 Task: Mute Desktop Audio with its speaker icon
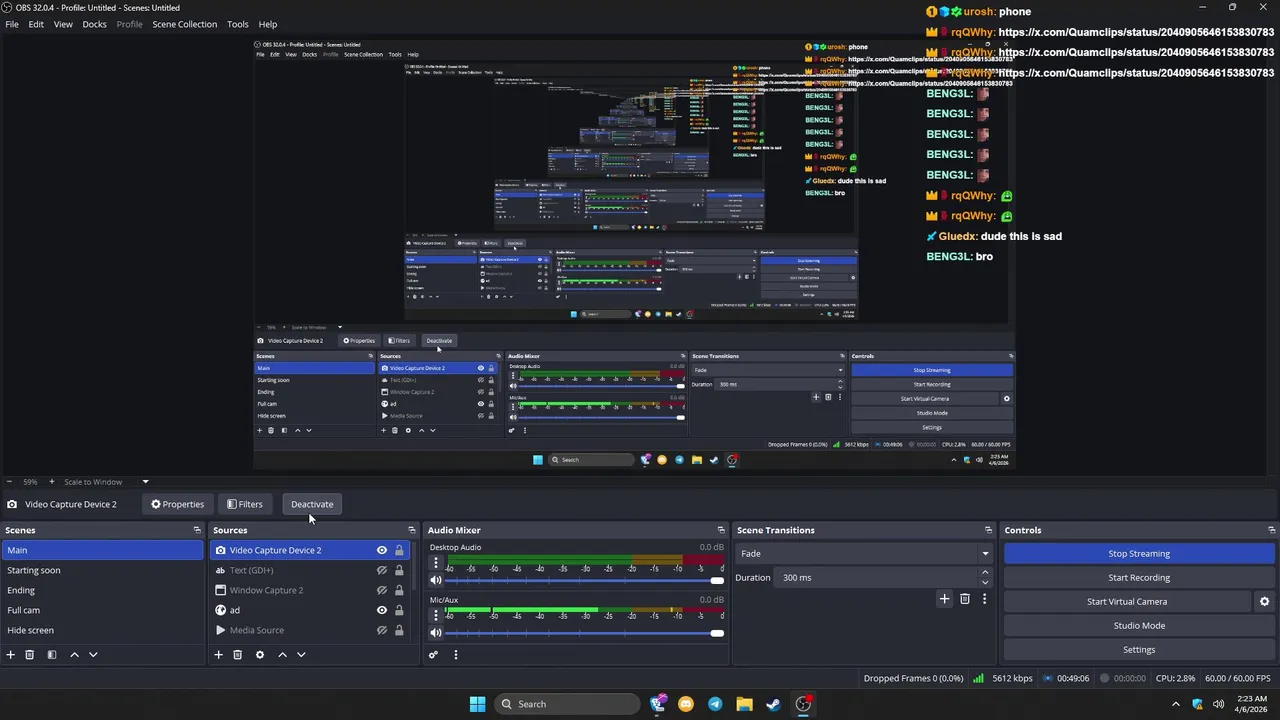click(435, 580)
